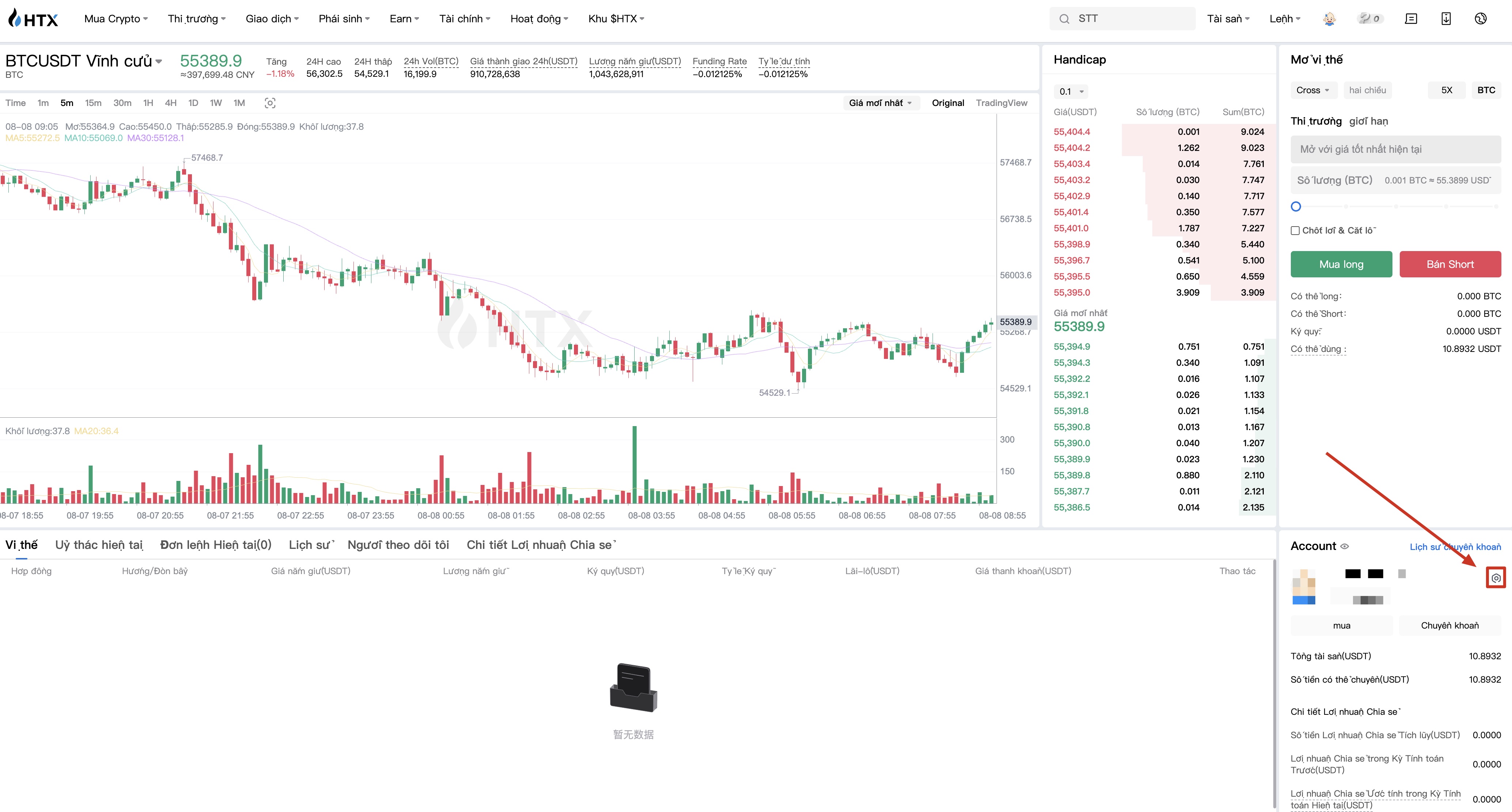Click ask price 55,404.4 in order book
The image size is (1512, 812).
tap(1071, 132)
